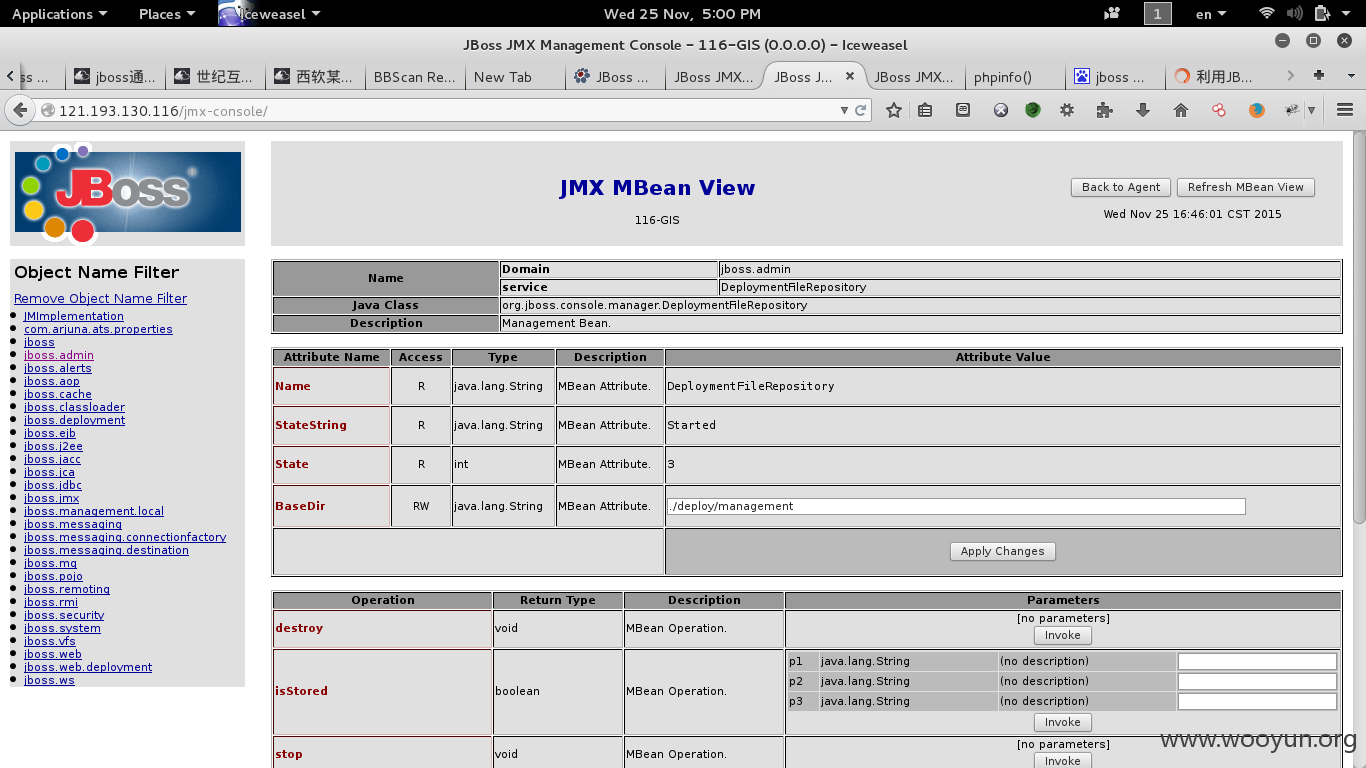1366x768 pixels.
Task: Go back using the back arrow button
Action: point(20,110)
